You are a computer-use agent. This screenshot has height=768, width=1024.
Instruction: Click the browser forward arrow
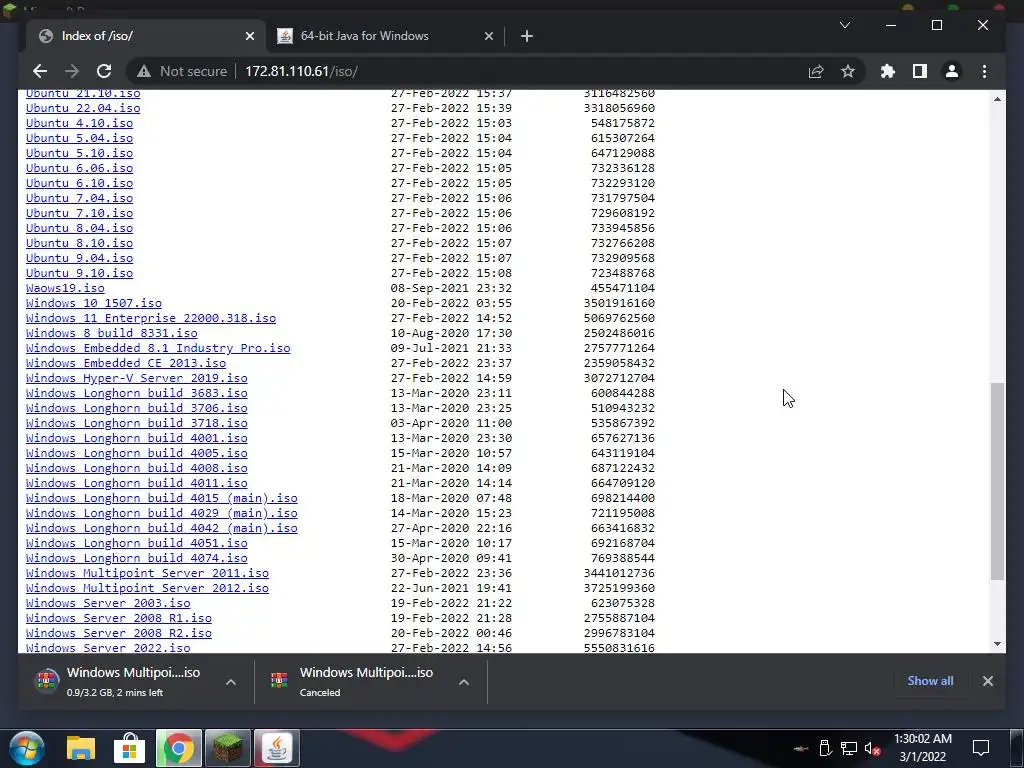pos(72,71)
